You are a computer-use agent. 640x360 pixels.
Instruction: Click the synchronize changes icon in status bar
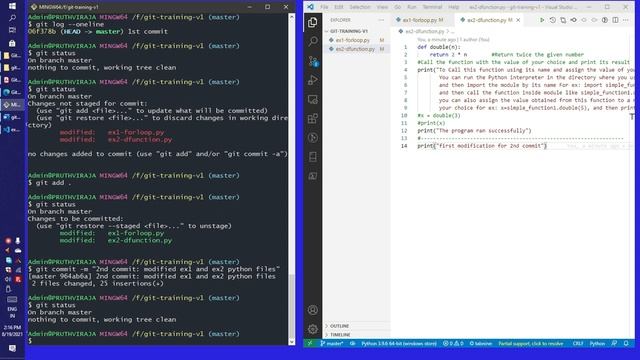coord(352,344)
